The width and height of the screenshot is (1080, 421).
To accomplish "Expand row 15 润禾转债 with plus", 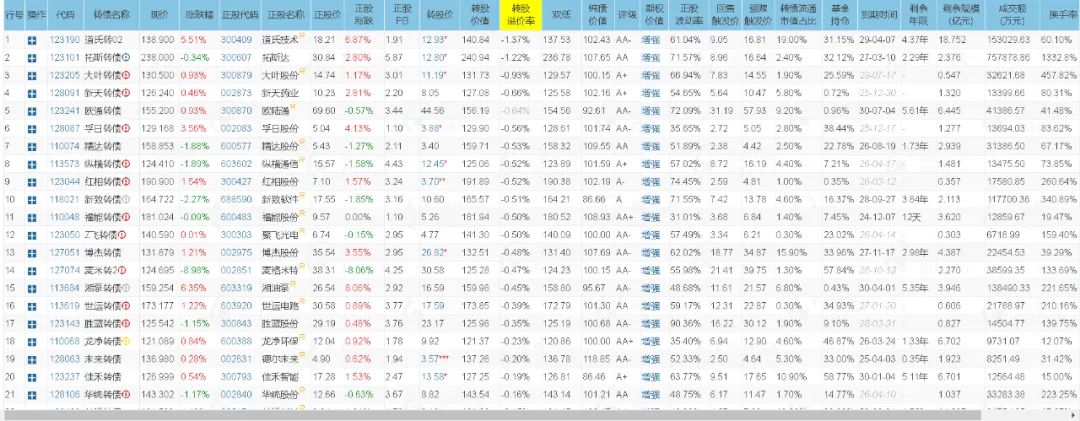I will (32, 287).
